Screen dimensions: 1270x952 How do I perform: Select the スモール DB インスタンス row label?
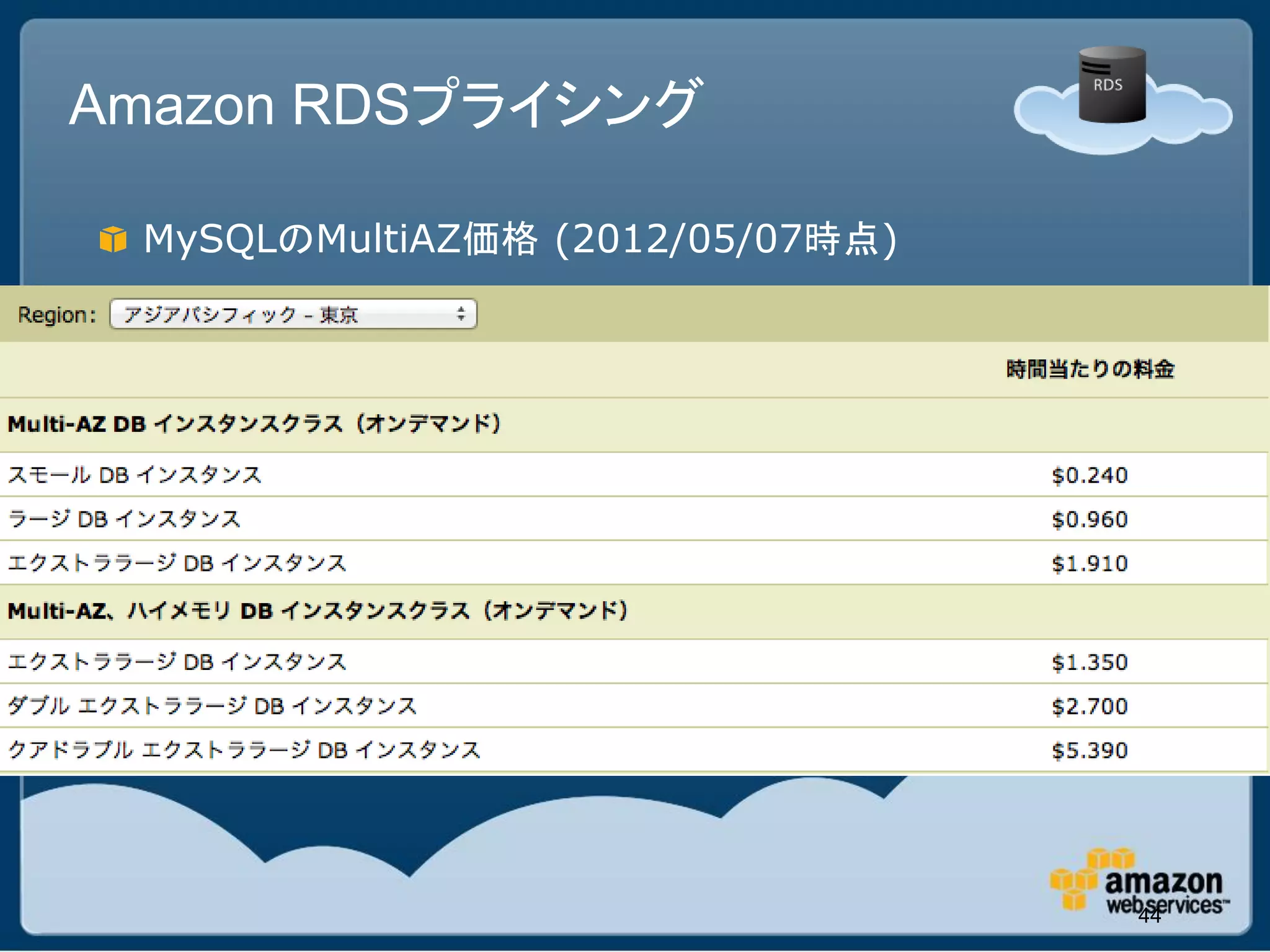(135, 475)
